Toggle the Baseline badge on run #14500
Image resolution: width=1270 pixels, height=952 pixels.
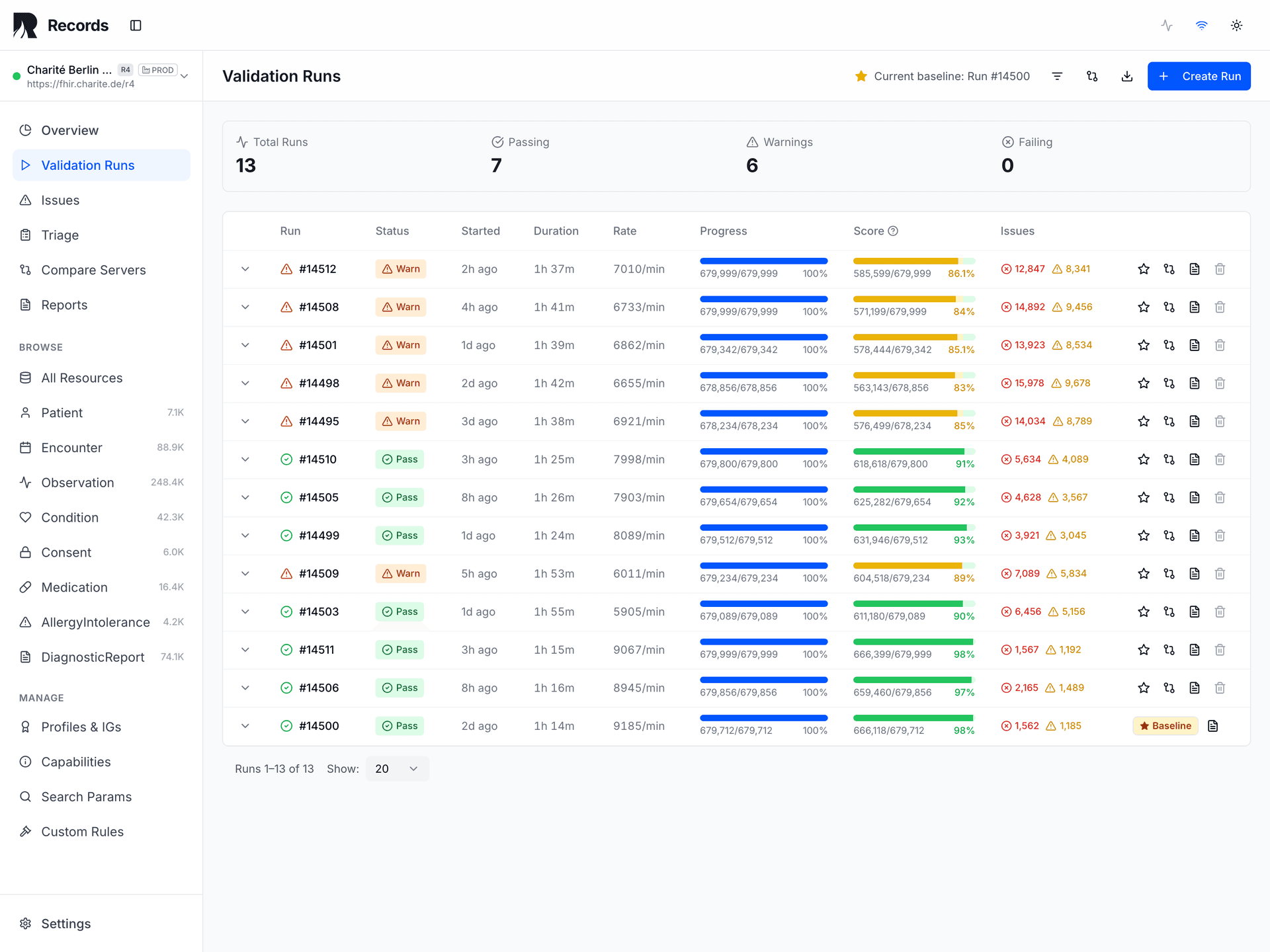1165,725
